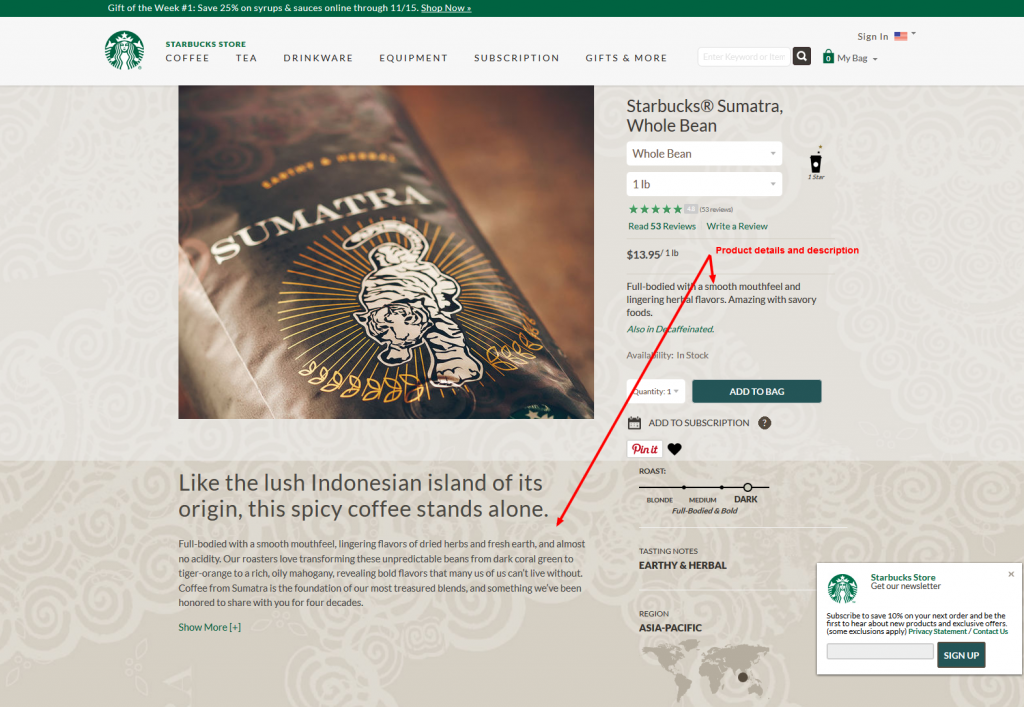The image size is (1024, 707).
Task: Click the Starbucks siren logo in header
Action: pos(124,50)
